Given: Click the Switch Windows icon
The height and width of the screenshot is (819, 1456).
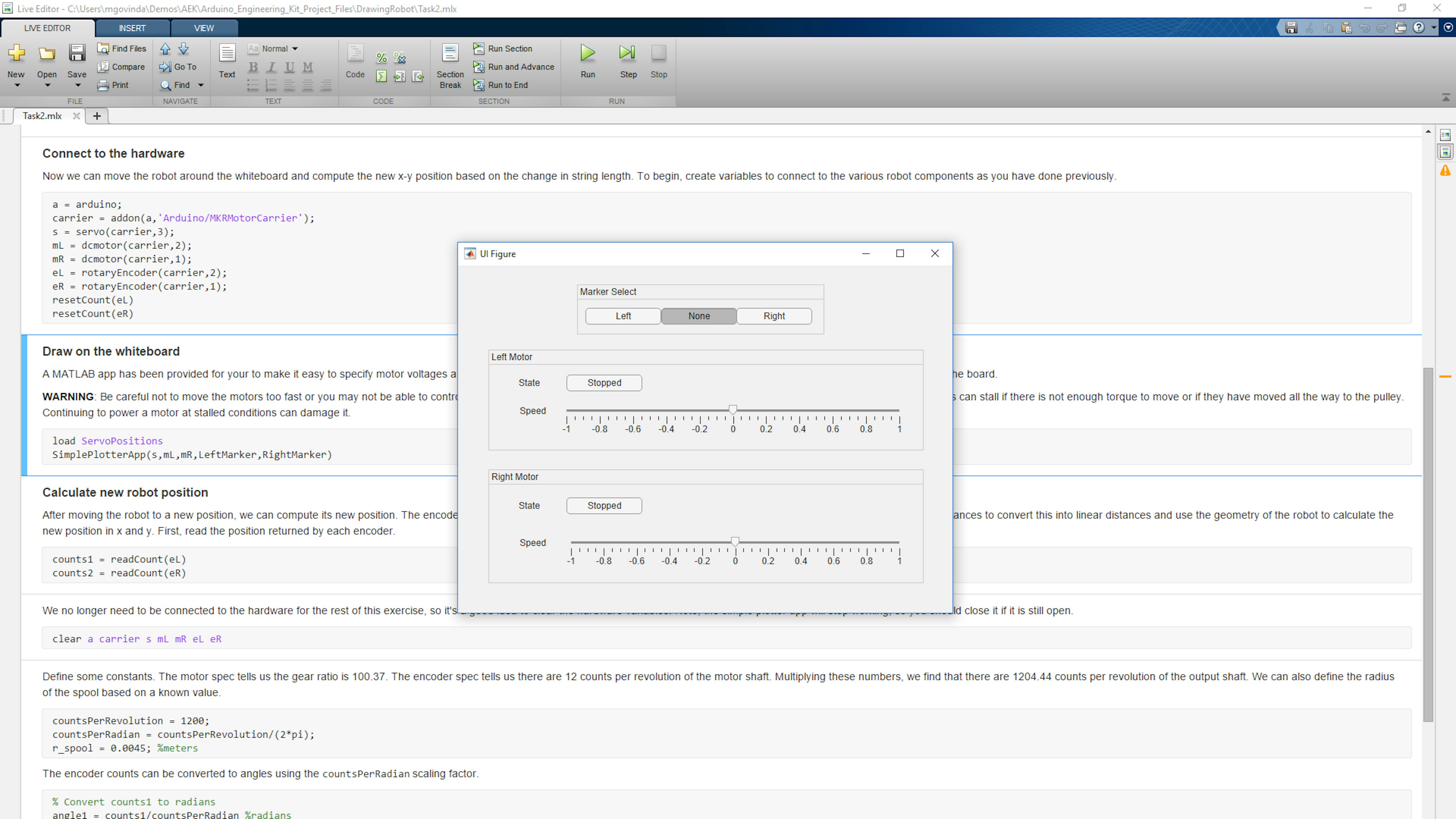Looking at the screenshot, I should click(x=1401, y=27).
